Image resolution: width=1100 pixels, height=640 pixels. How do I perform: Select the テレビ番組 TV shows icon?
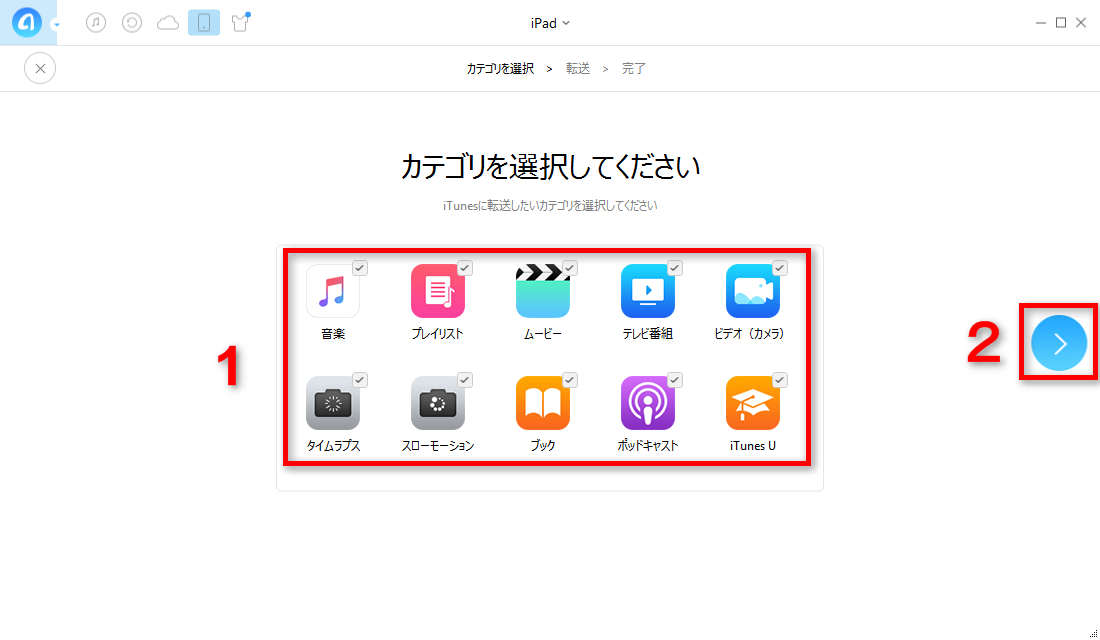[648, 291]
